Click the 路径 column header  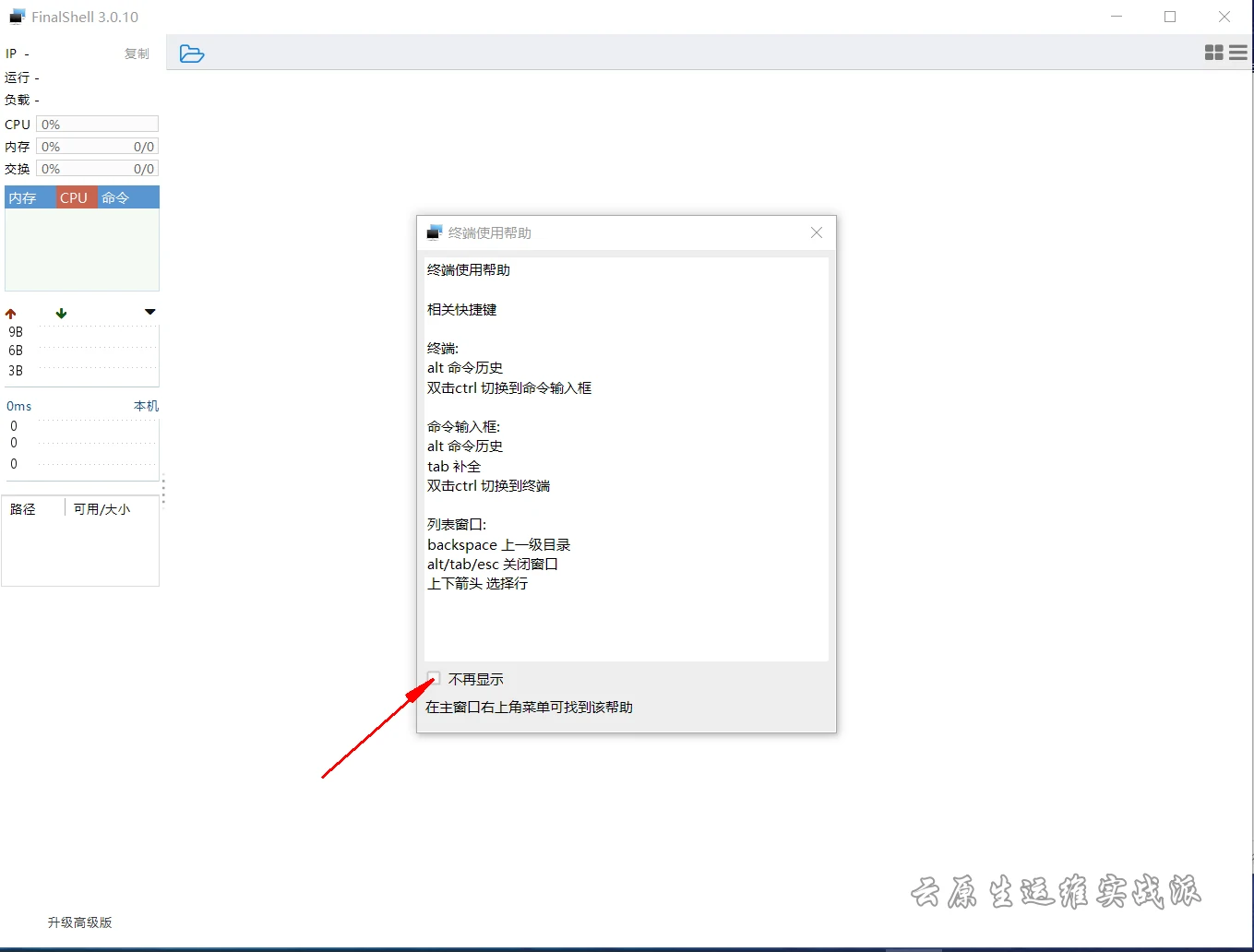click(x=23, y=509)
